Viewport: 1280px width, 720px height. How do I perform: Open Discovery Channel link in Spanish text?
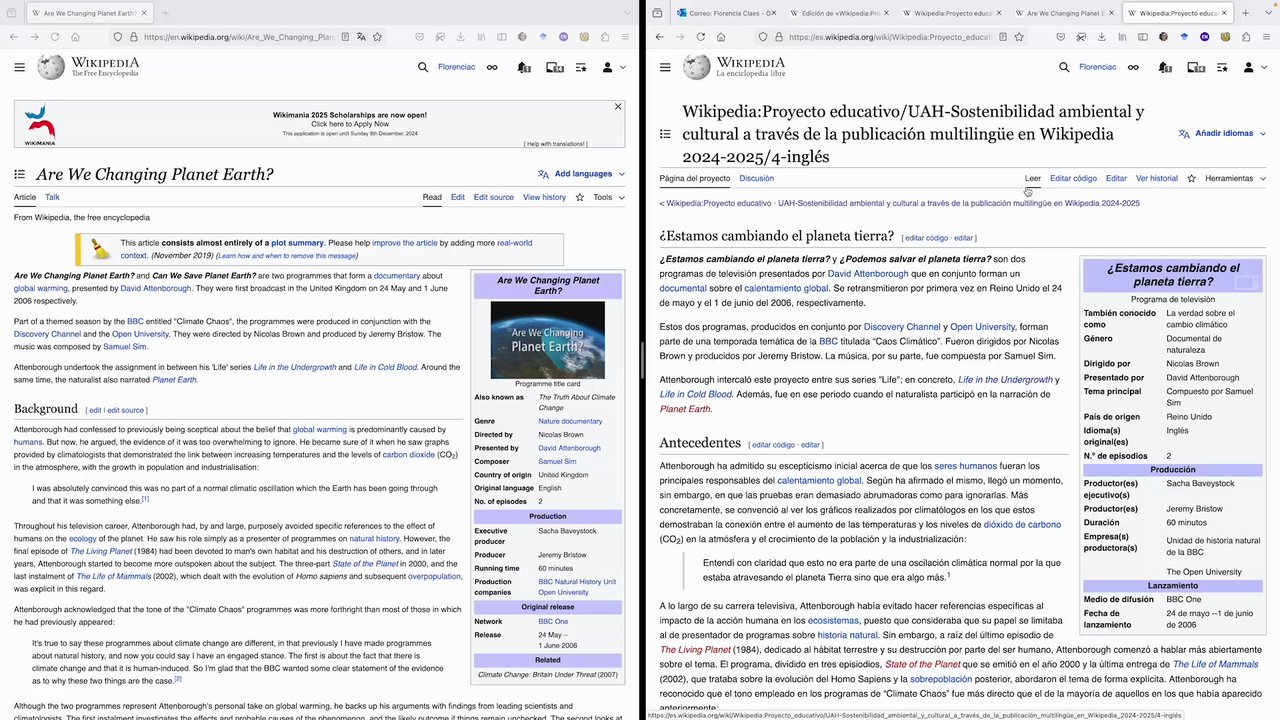coord(902,327)
